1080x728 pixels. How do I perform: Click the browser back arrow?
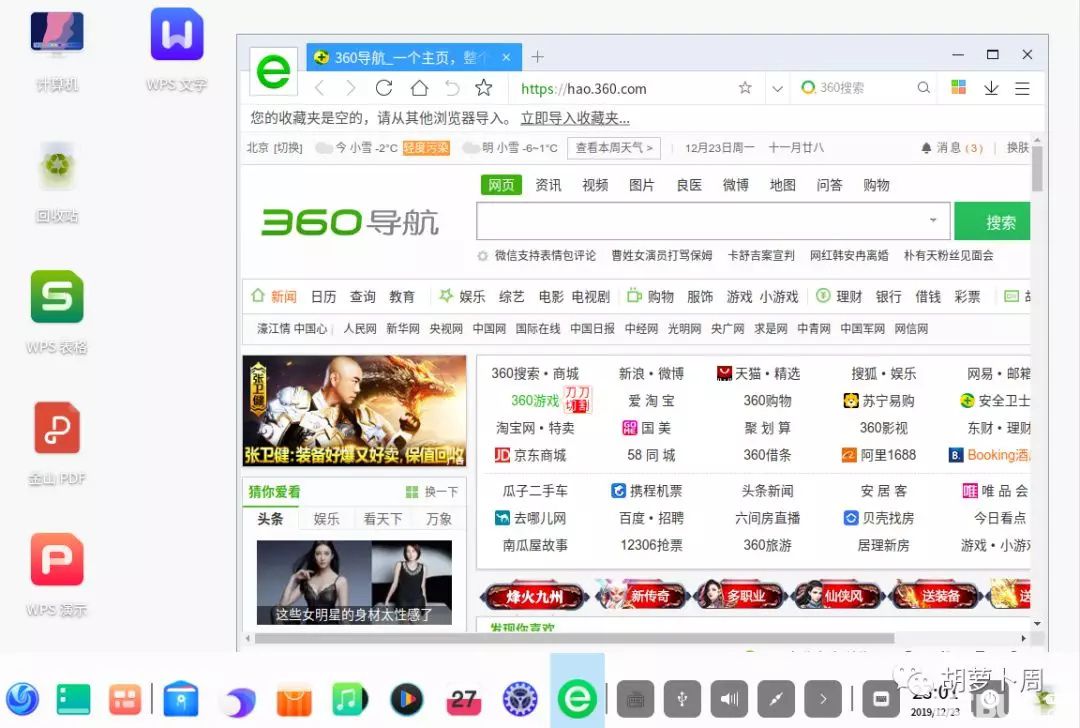[x=319, y=88]
